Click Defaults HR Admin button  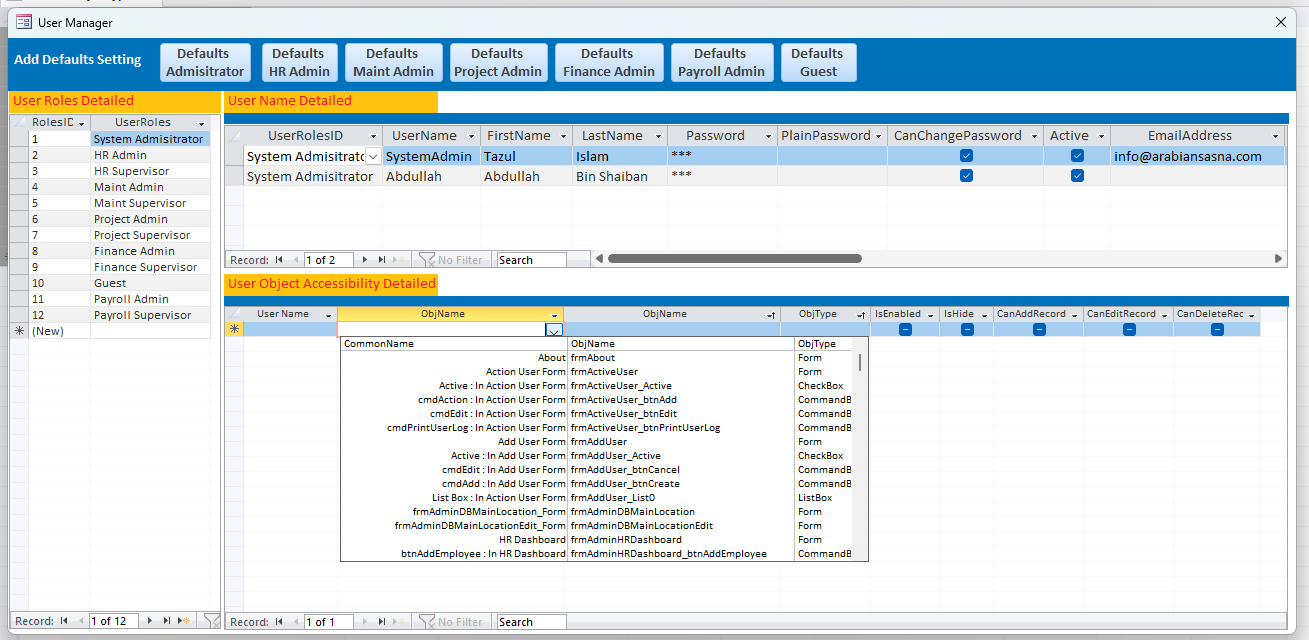pos(298,62)
